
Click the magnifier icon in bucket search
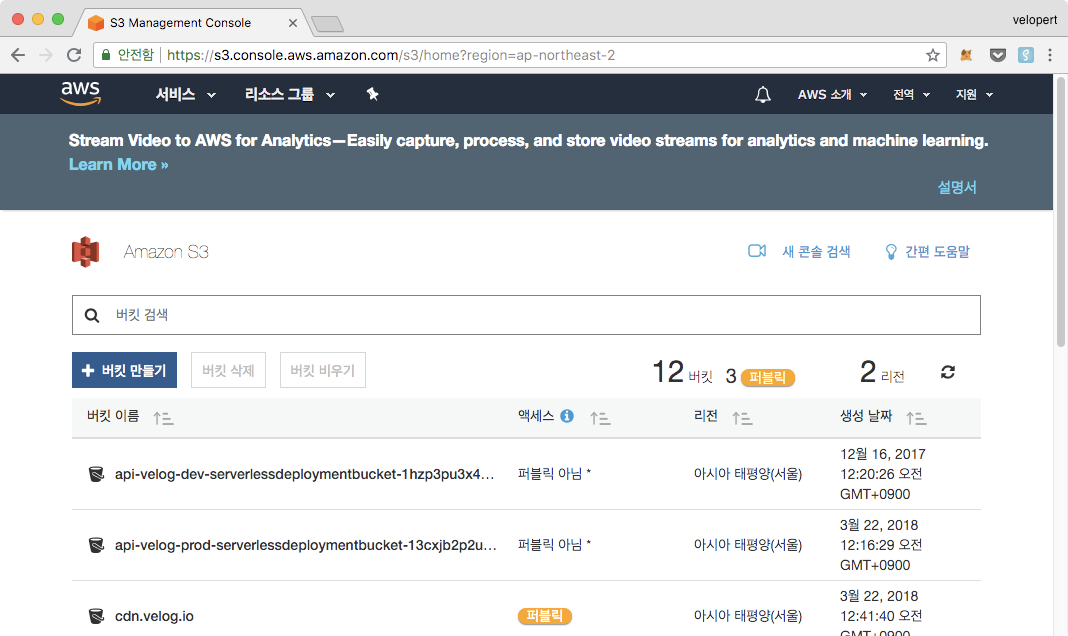point(92,315)
